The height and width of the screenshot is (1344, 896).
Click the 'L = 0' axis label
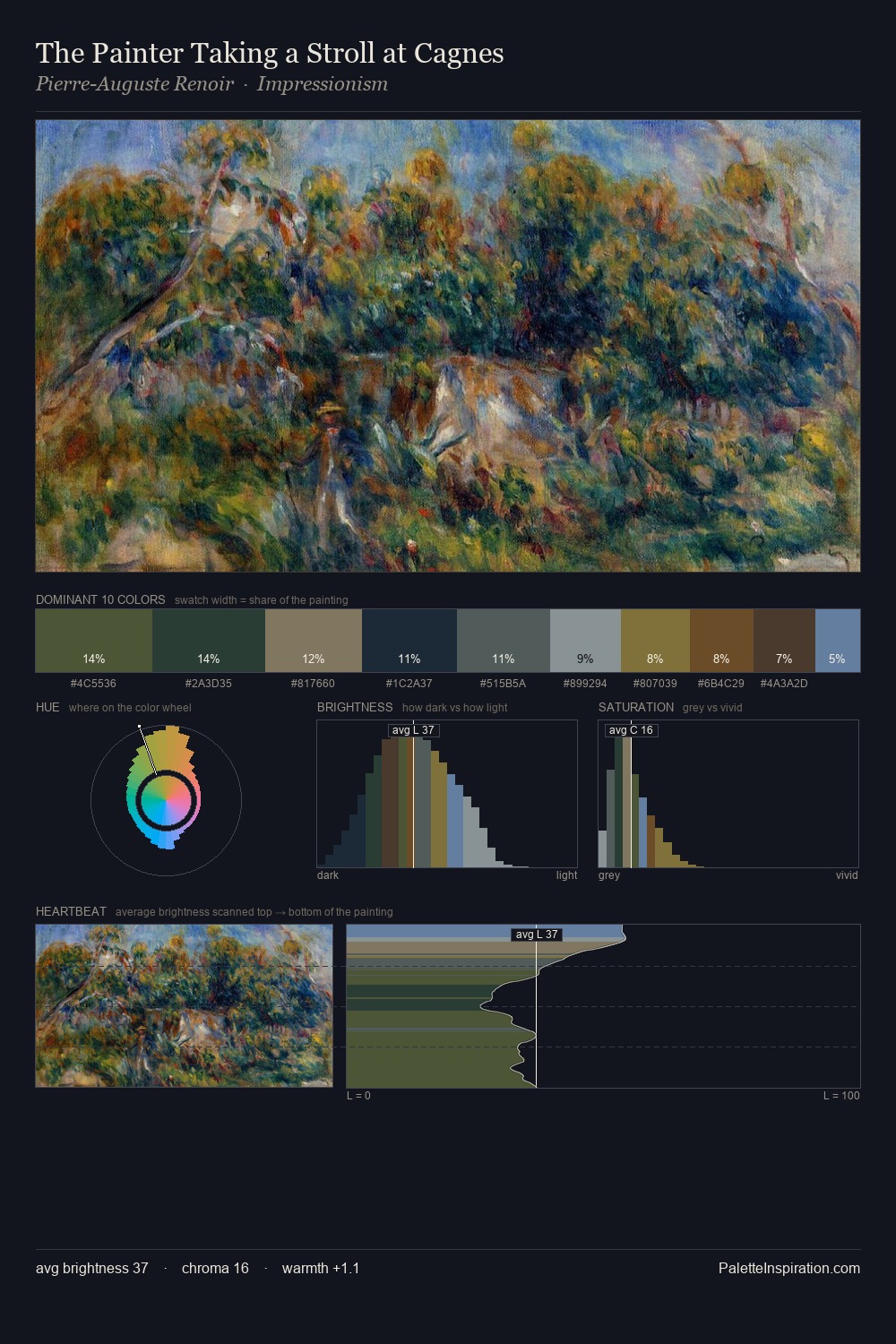click(358, 1096)
